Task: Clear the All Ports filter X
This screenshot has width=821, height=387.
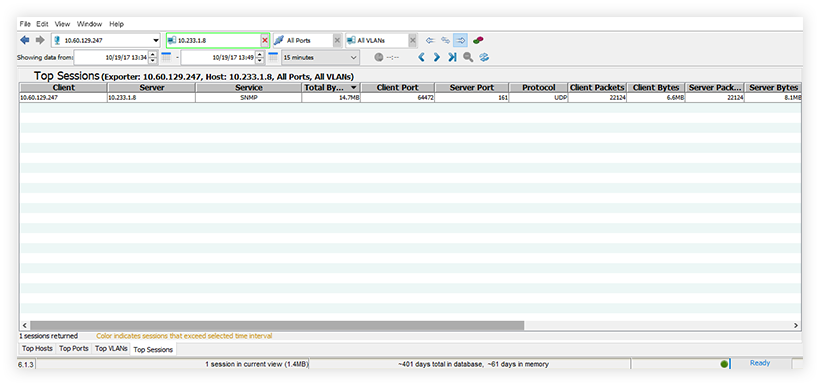Action: coord(337,40)
